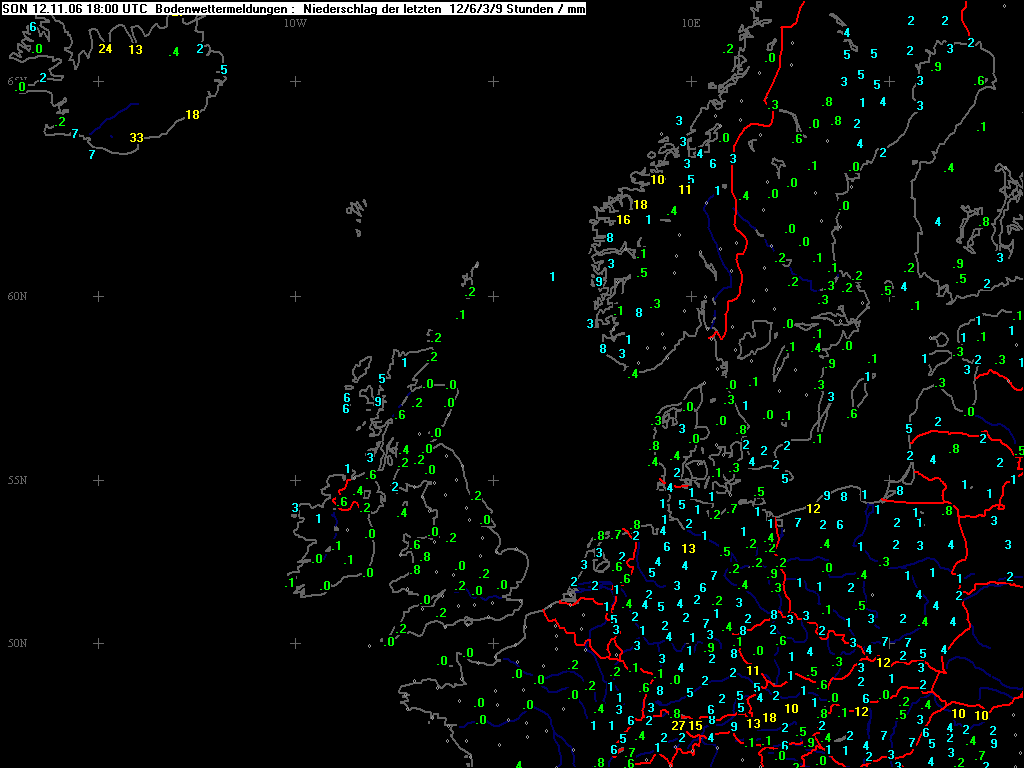Click the yellow 10 on Norway's coast
This screenshot has width=1024, height=768.
657,180
